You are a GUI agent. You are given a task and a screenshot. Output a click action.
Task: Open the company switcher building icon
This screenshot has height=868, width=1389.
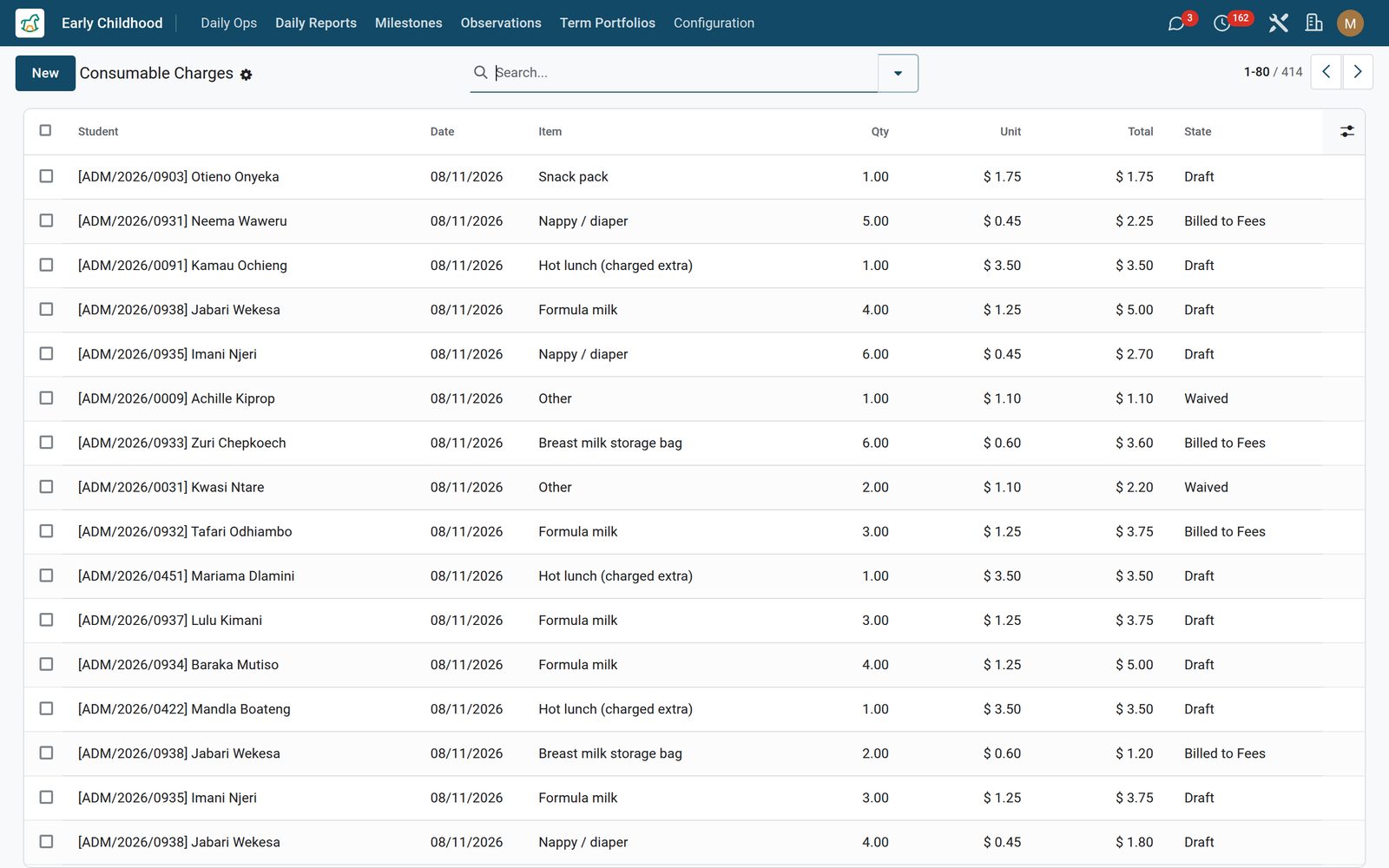pyautogui.click(x=1314, y=23)
